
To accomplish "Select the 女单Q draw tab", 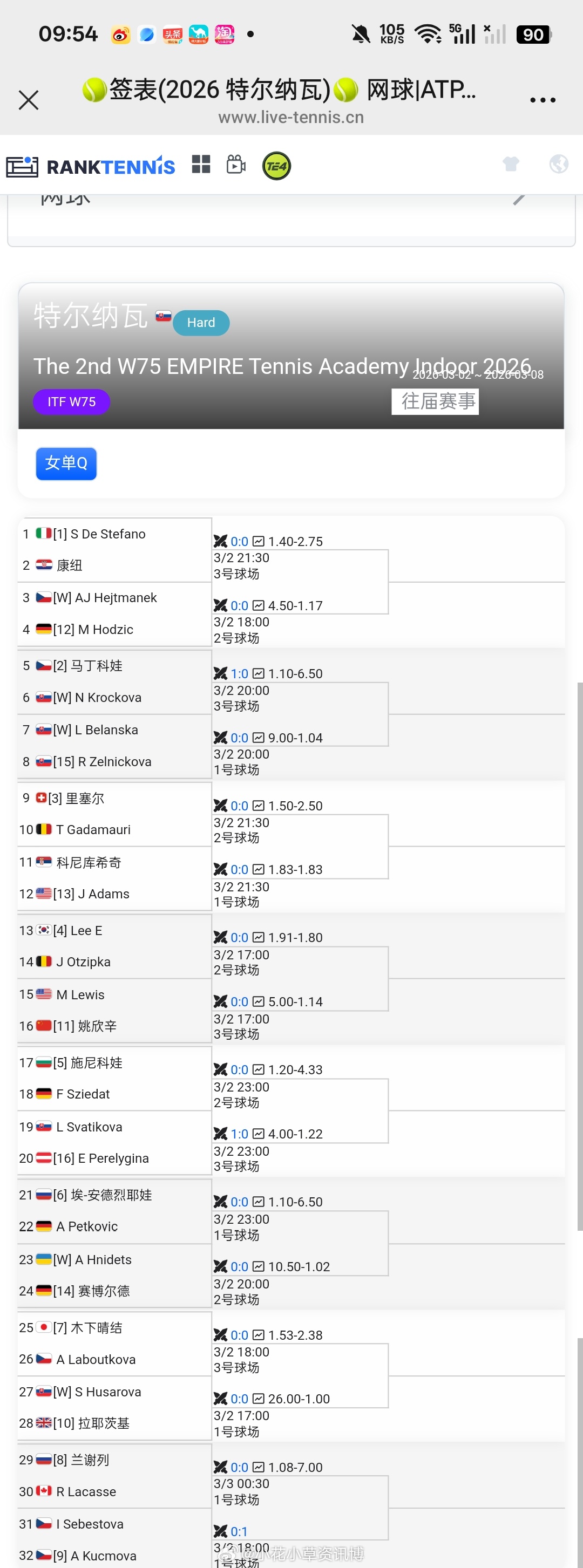I will pyautogui.click(x=66, y=463).
